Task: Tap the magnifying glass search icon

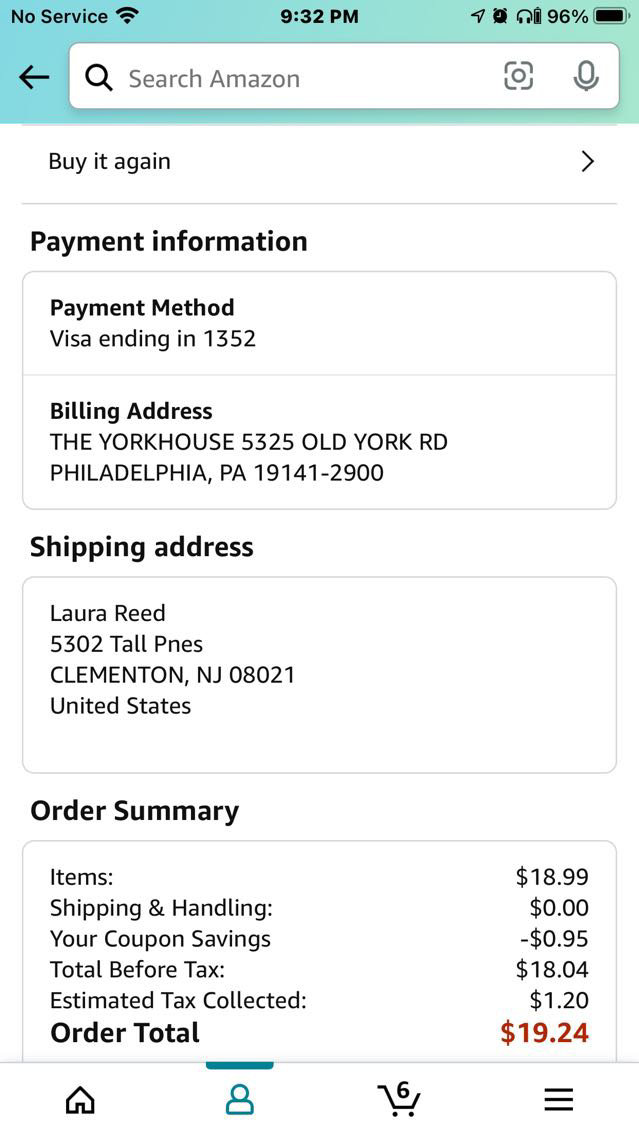Action: tap(99, 78)
